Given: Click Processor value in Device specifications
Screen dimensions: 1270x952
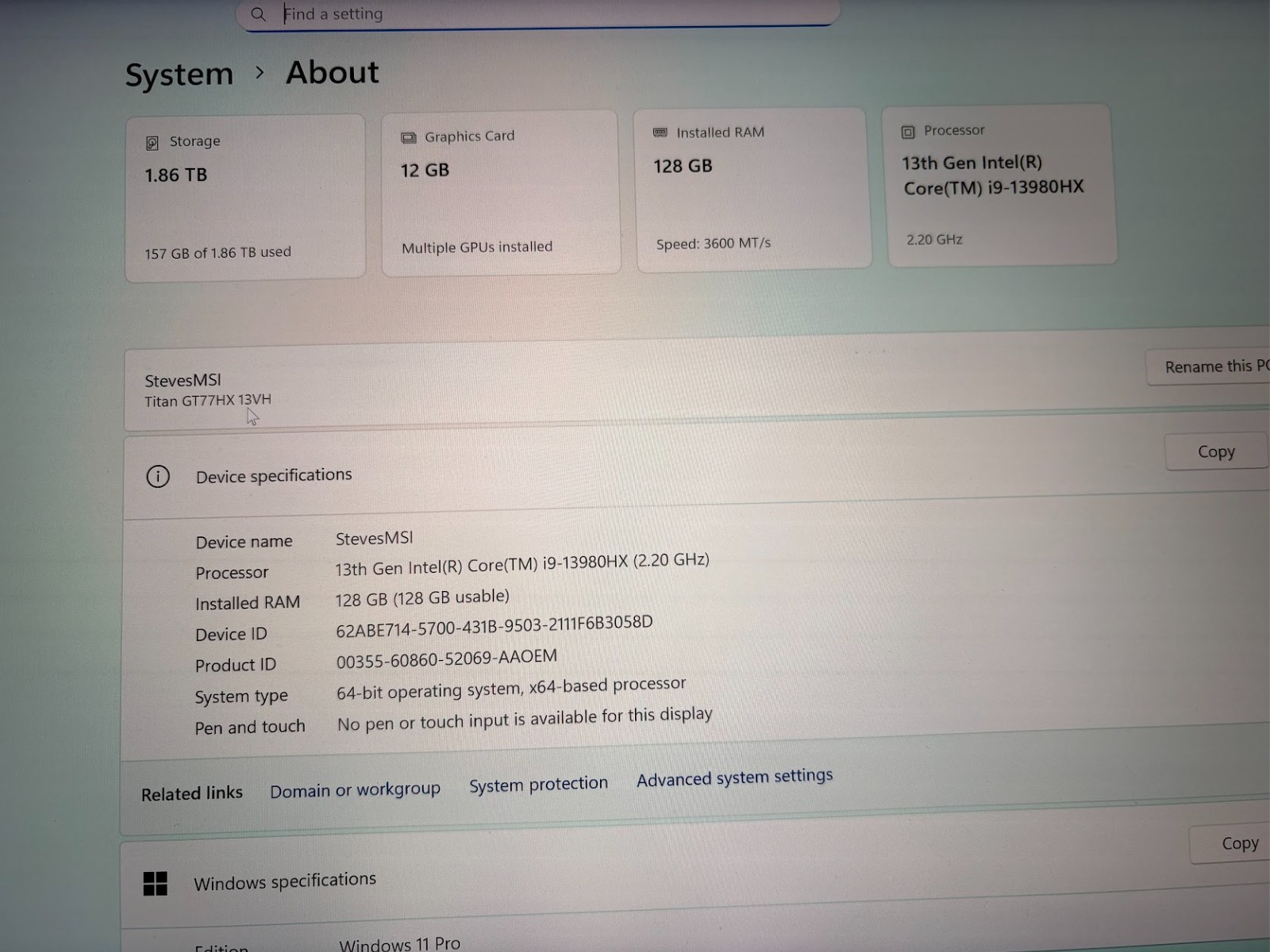Looking at the screenshot, I should click(522, 564).
